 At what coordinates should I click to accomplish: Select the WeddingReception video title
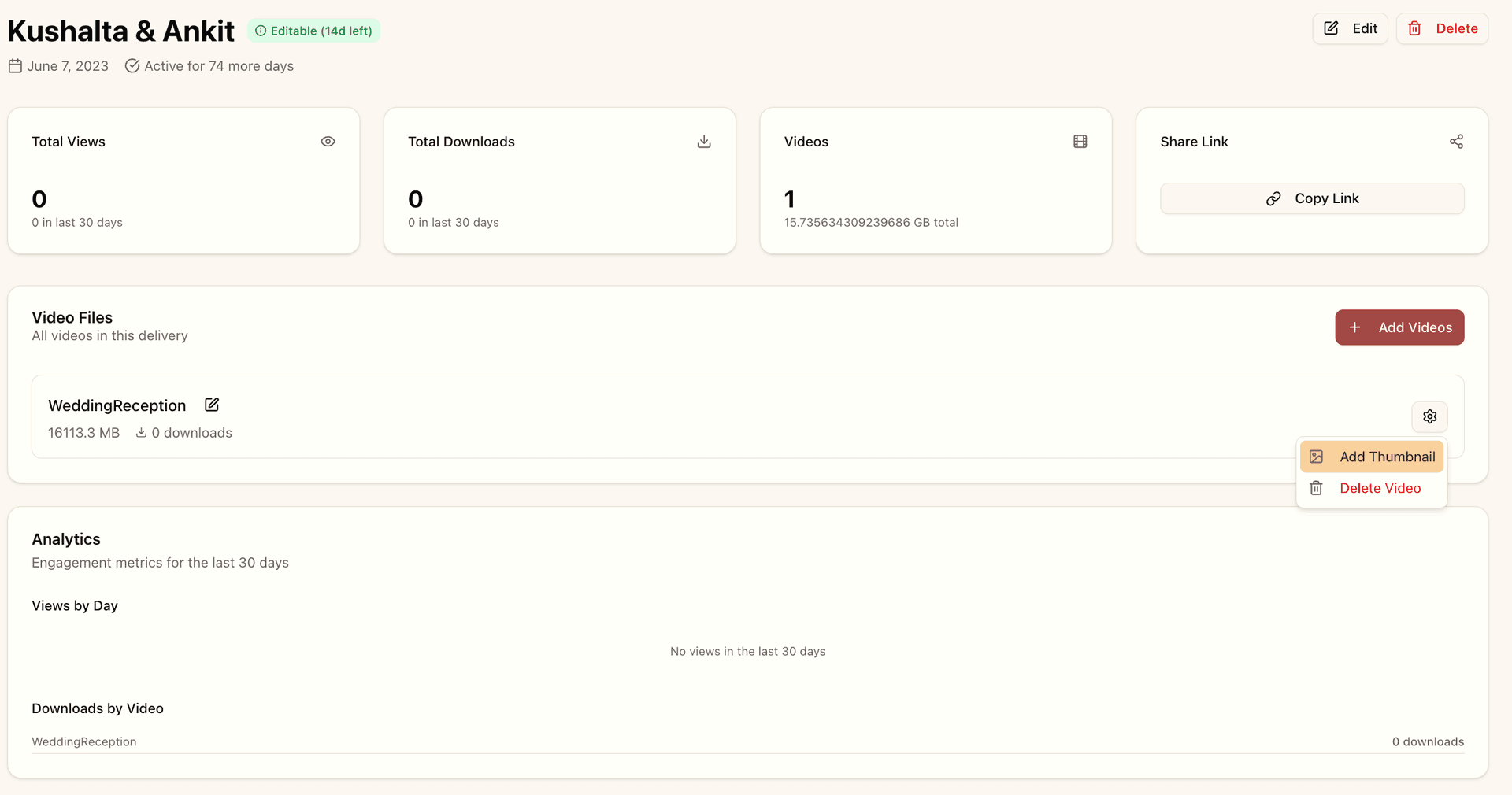[x=117, y=405]
